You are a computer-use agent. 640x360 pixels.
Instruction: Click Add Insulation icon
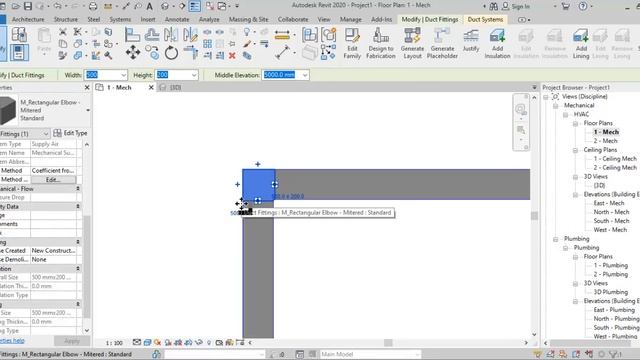pyautogui.click(x=497, y=43)
